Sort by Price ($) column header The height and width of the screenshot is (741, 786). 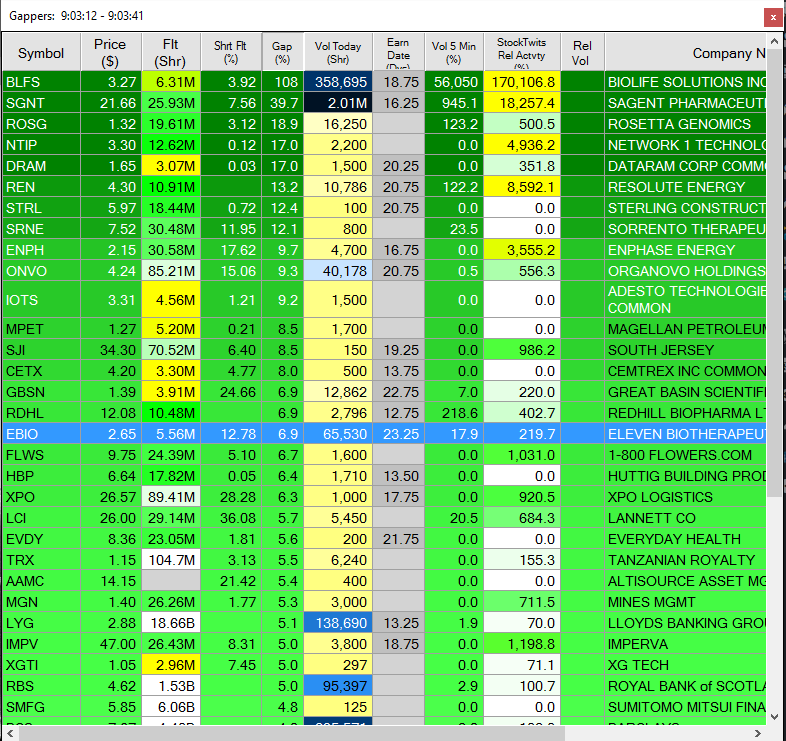pyautogui.click(x=111, y=53)
